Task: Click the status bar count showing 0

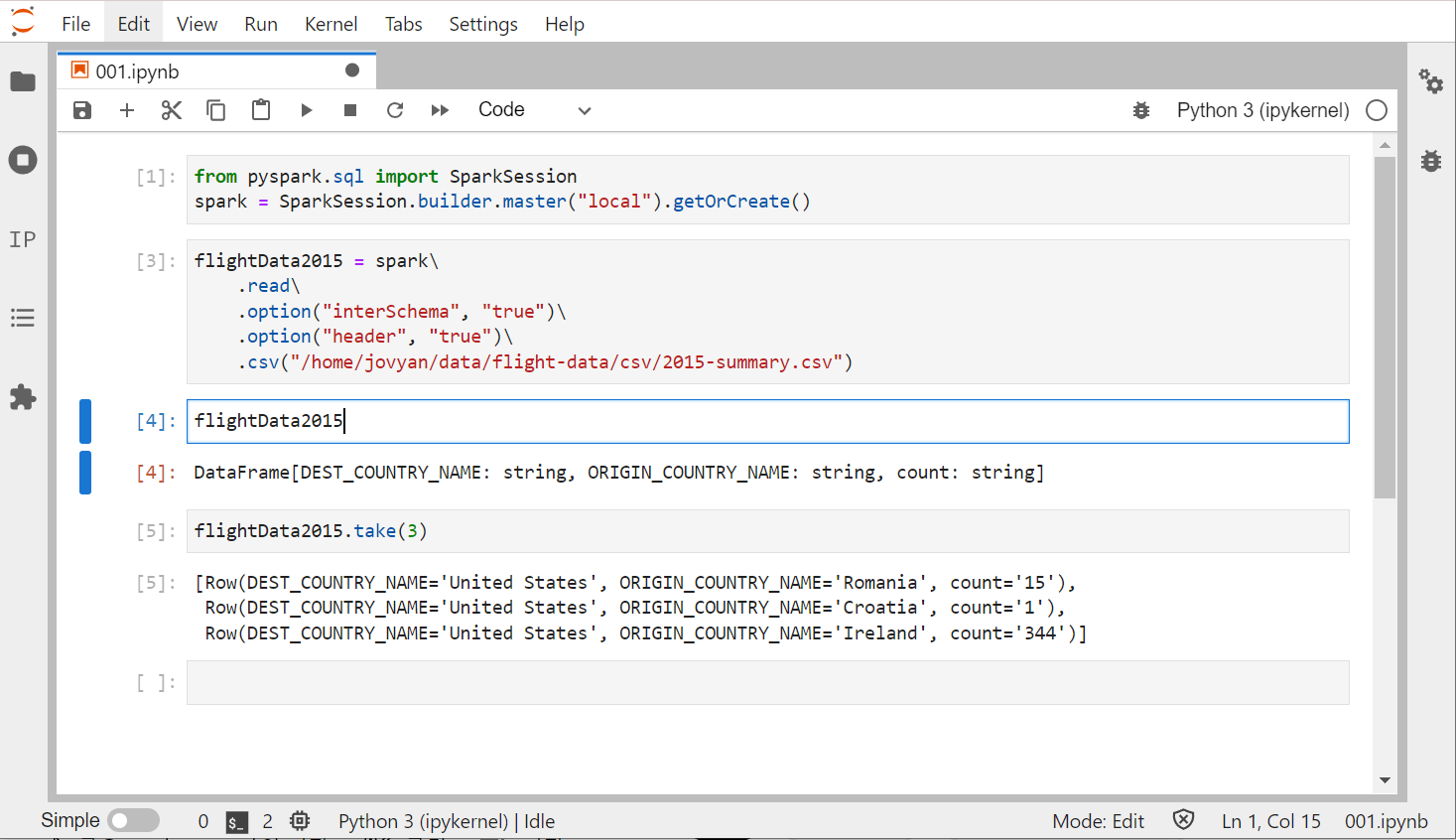Action: point(203,821)
